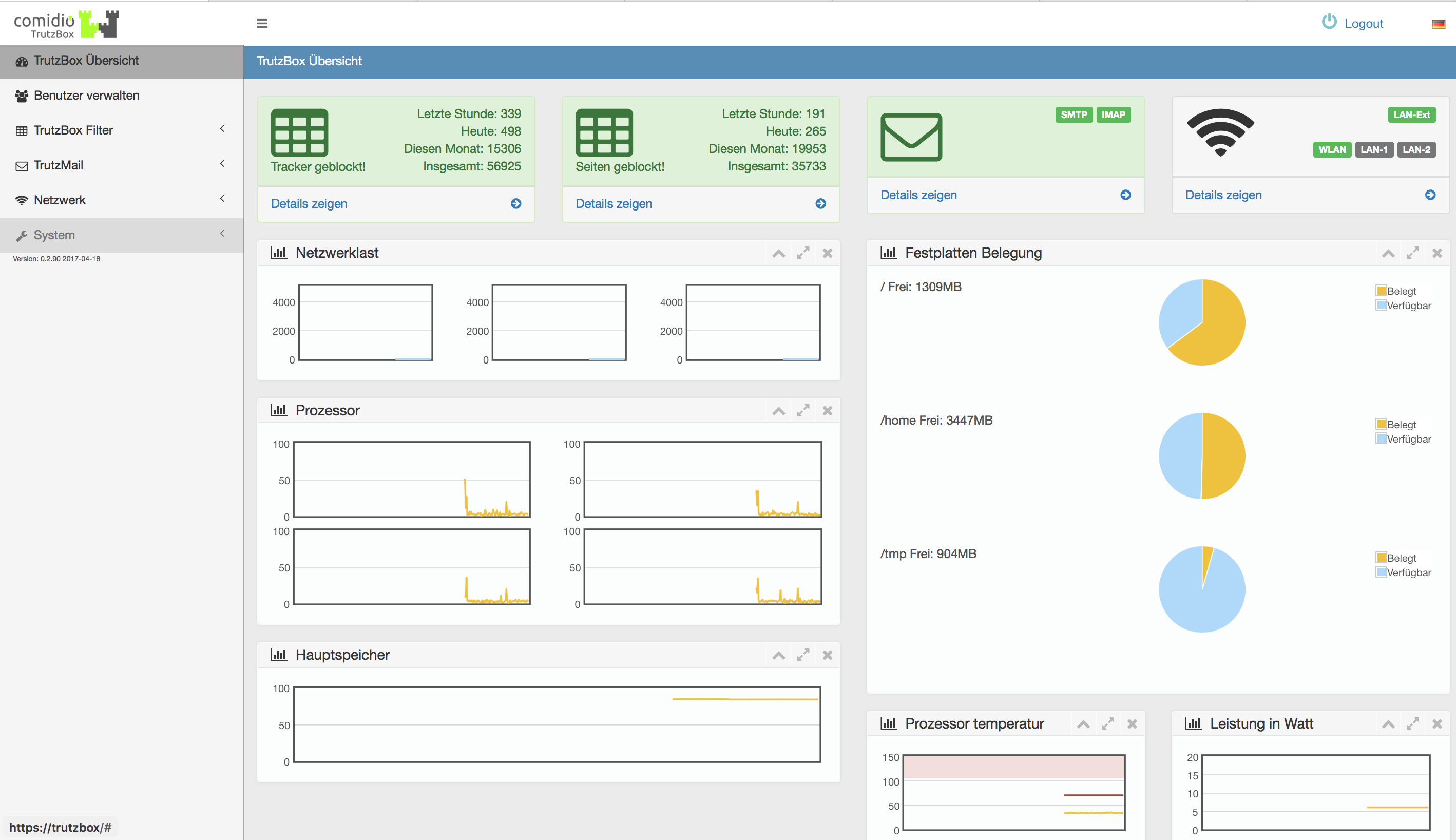Click the SMTP status badge
Image resolution: width=1456 pixels, height=840 pixels.
[1074, 115]
